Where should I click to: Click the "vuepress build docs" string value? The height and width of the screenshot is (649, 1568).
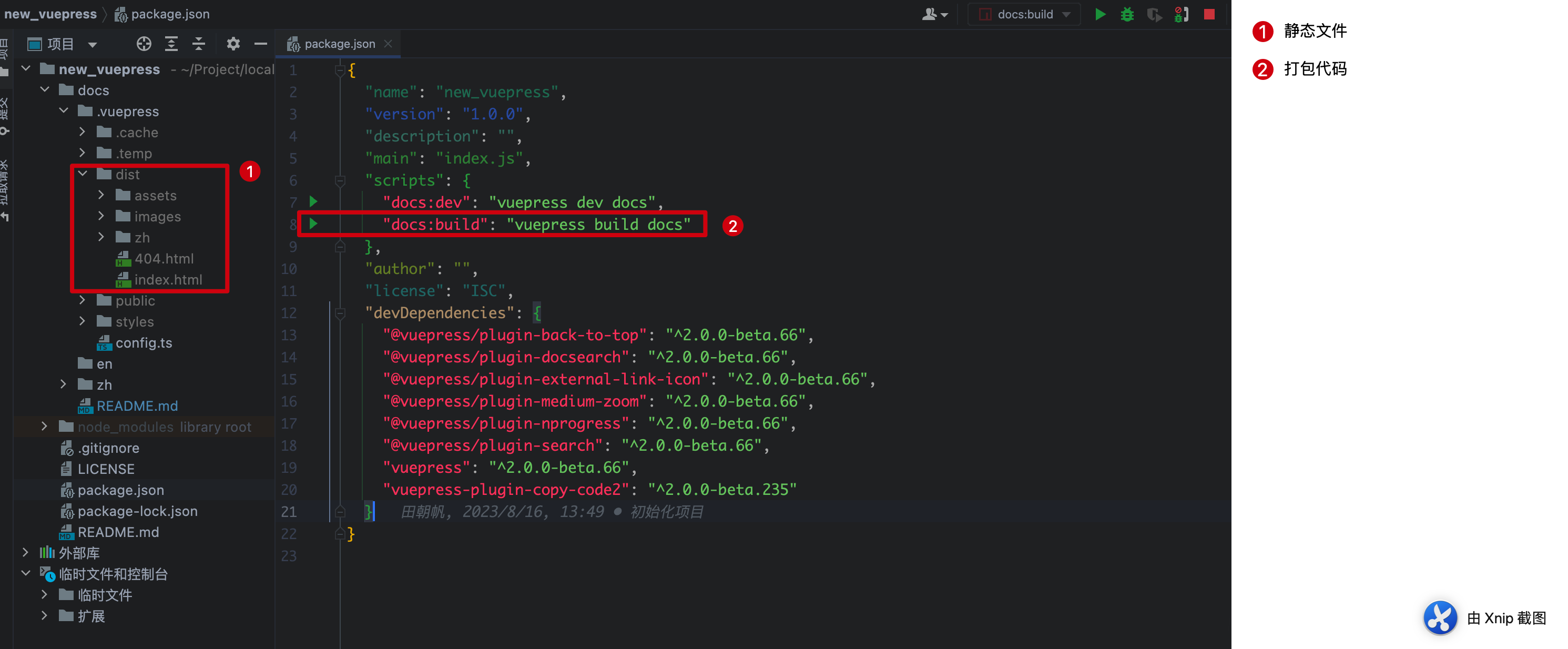click(x=598, y=225)
